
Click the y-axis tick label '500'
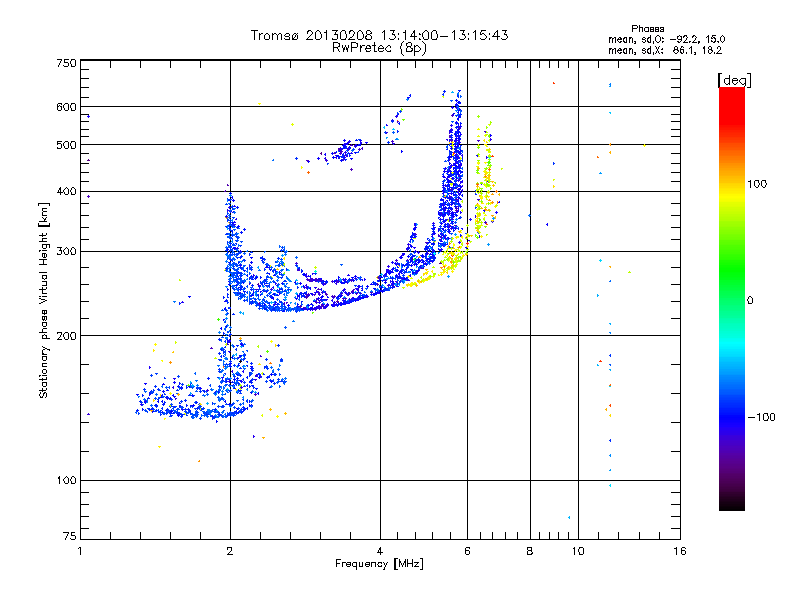(x=67, y=145)
